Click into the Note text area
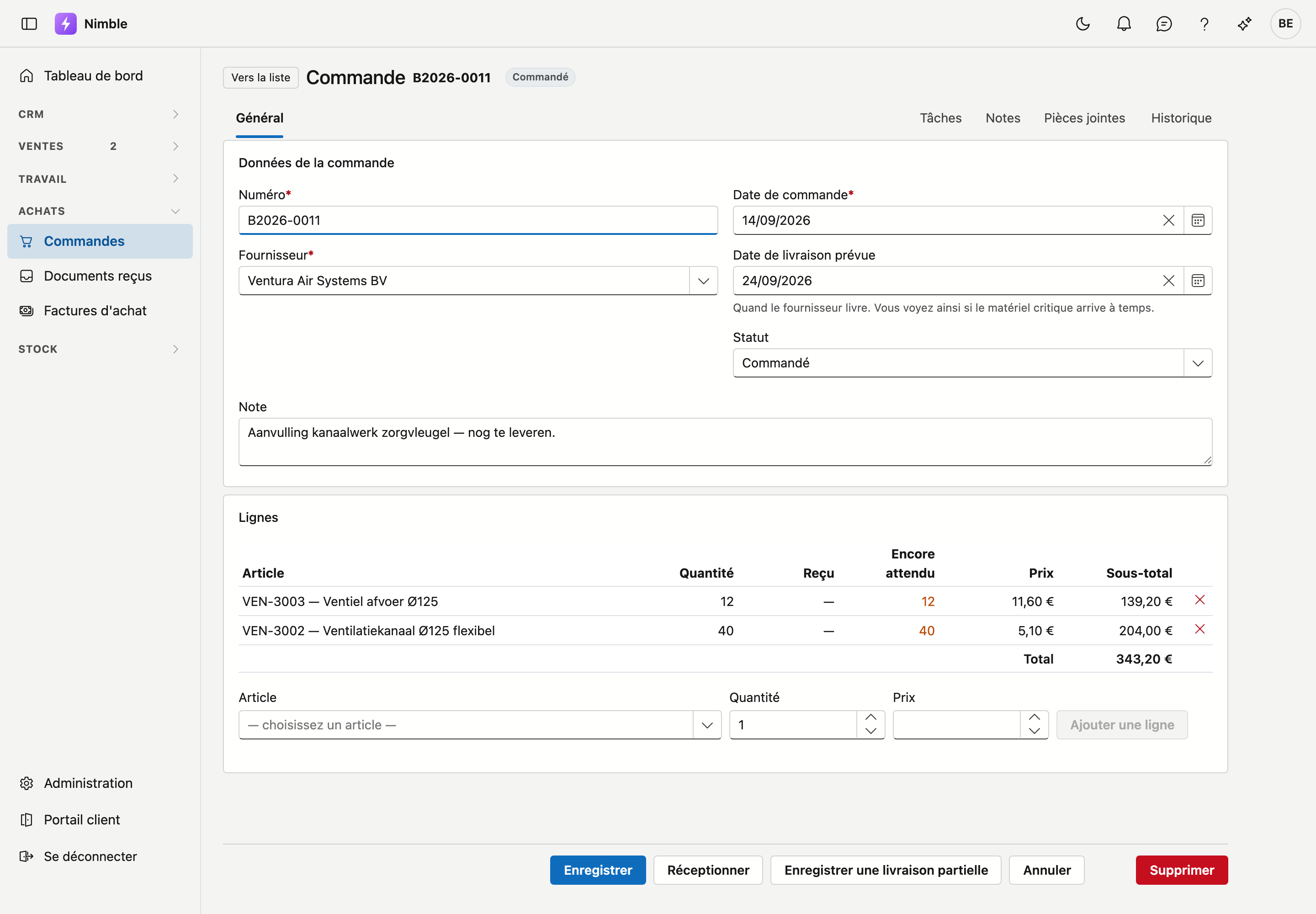The image size is (1316, 914). (725, 441)
